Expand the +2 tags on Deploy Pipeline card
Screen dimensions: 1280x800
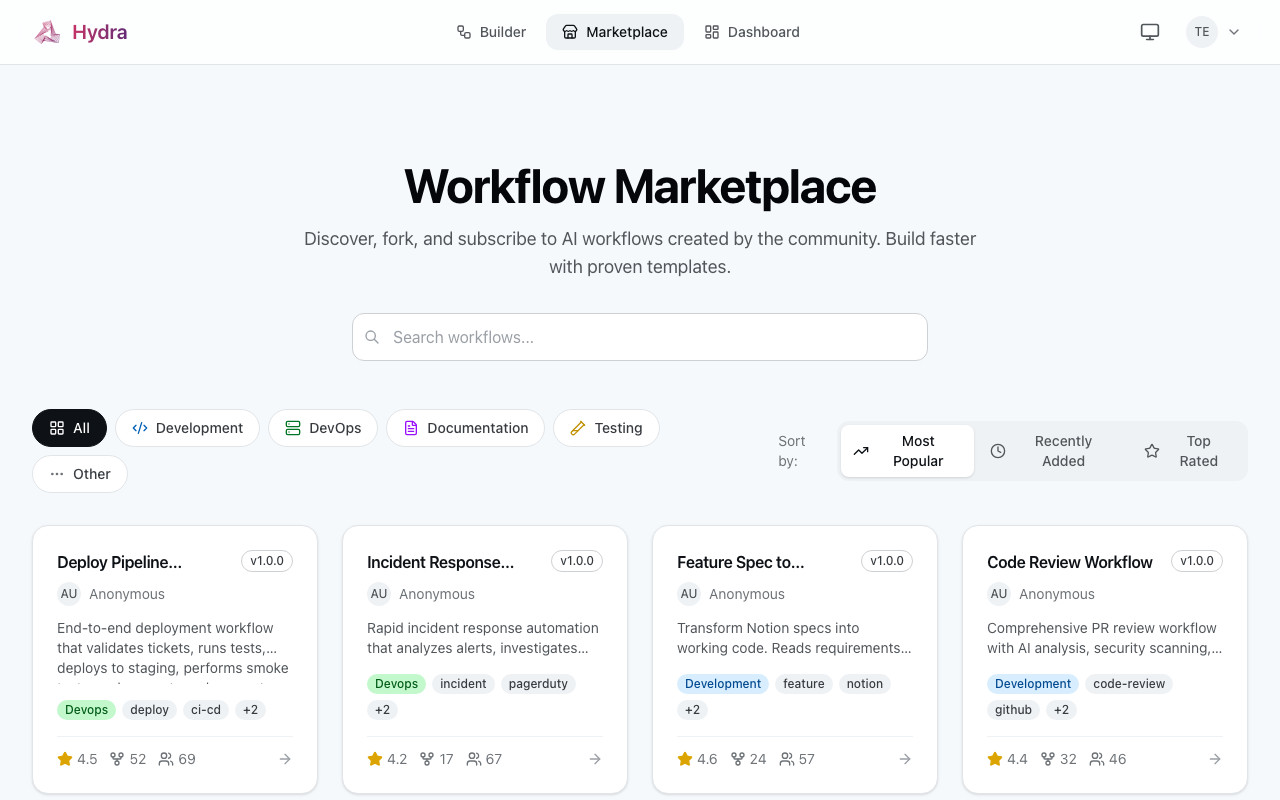[250, 709]
